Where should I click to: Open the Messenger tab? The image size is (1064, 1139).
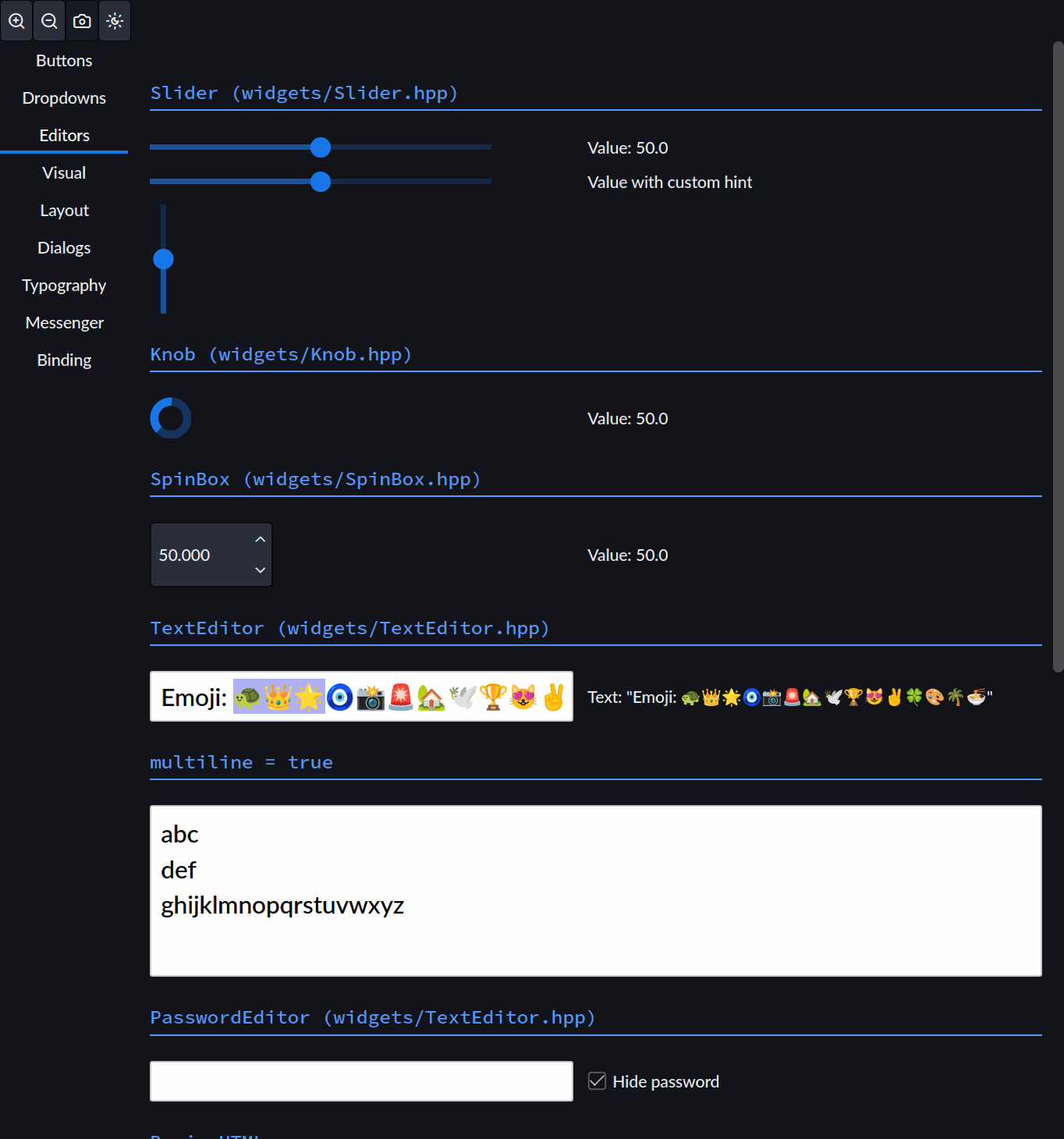tap(64, 322)
